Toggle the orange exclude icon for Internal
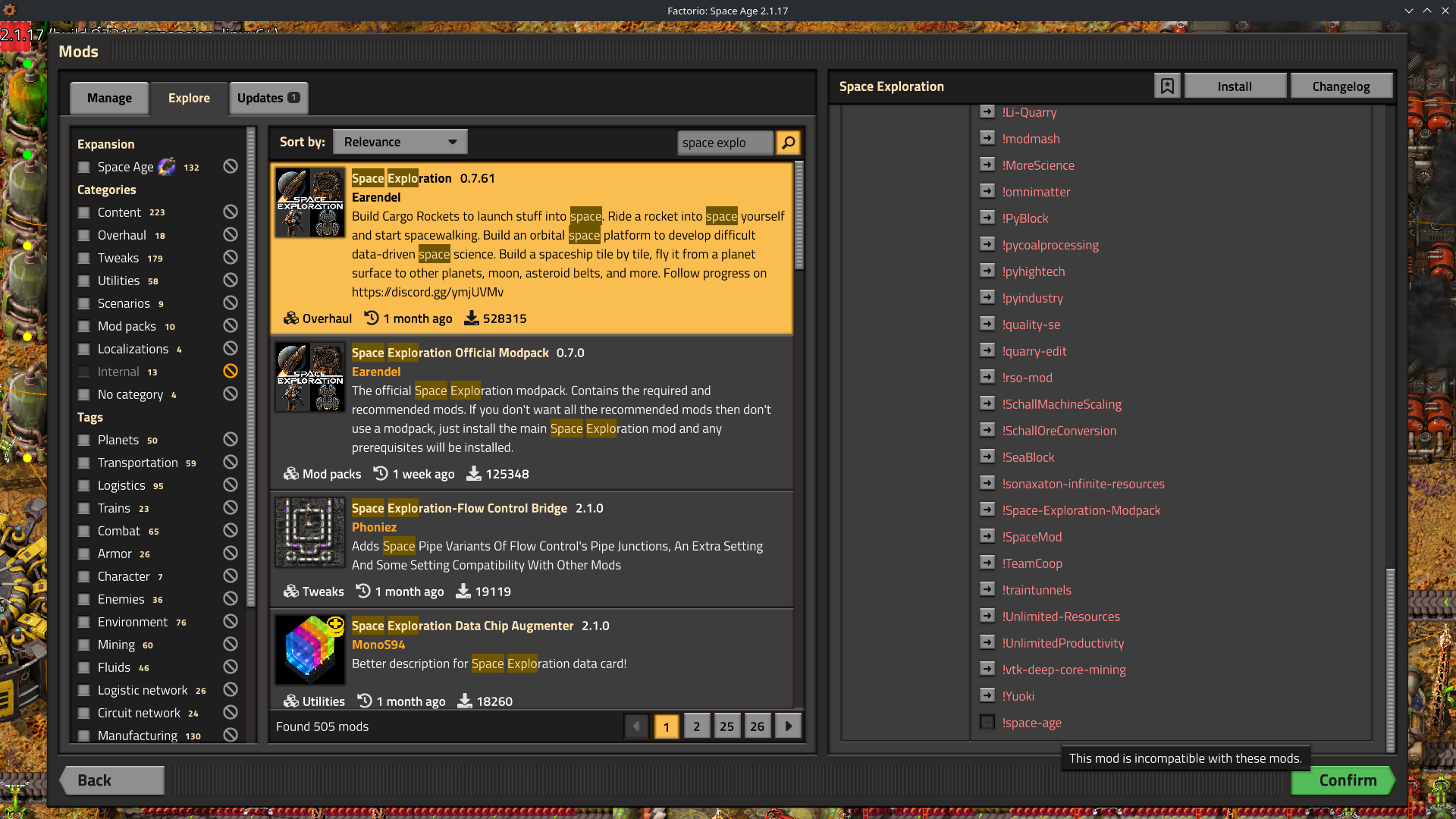 pos(231,371)
